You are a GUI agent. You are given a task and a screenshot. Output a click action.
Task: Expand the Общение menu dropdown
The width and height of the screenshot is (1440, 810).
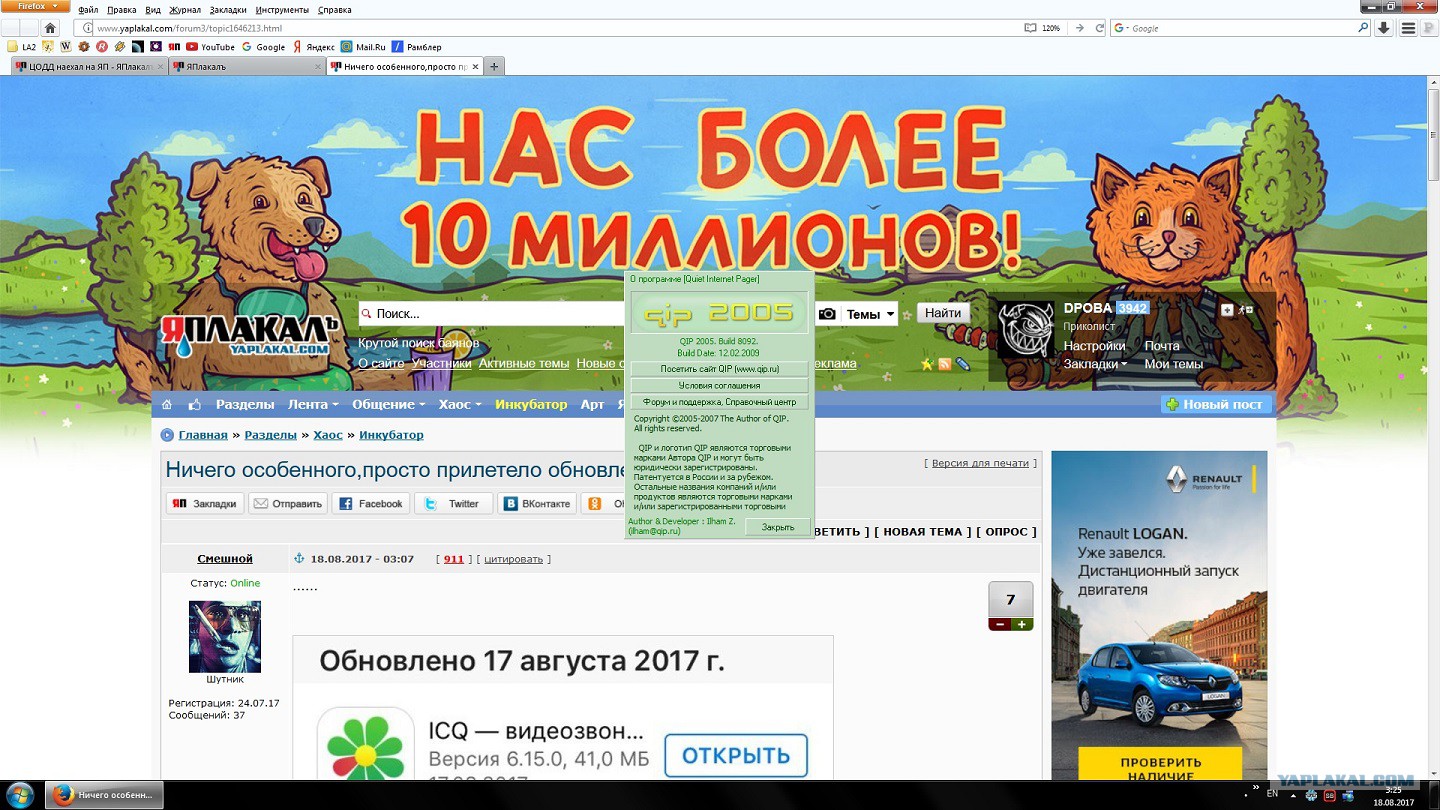pos(388,404)
